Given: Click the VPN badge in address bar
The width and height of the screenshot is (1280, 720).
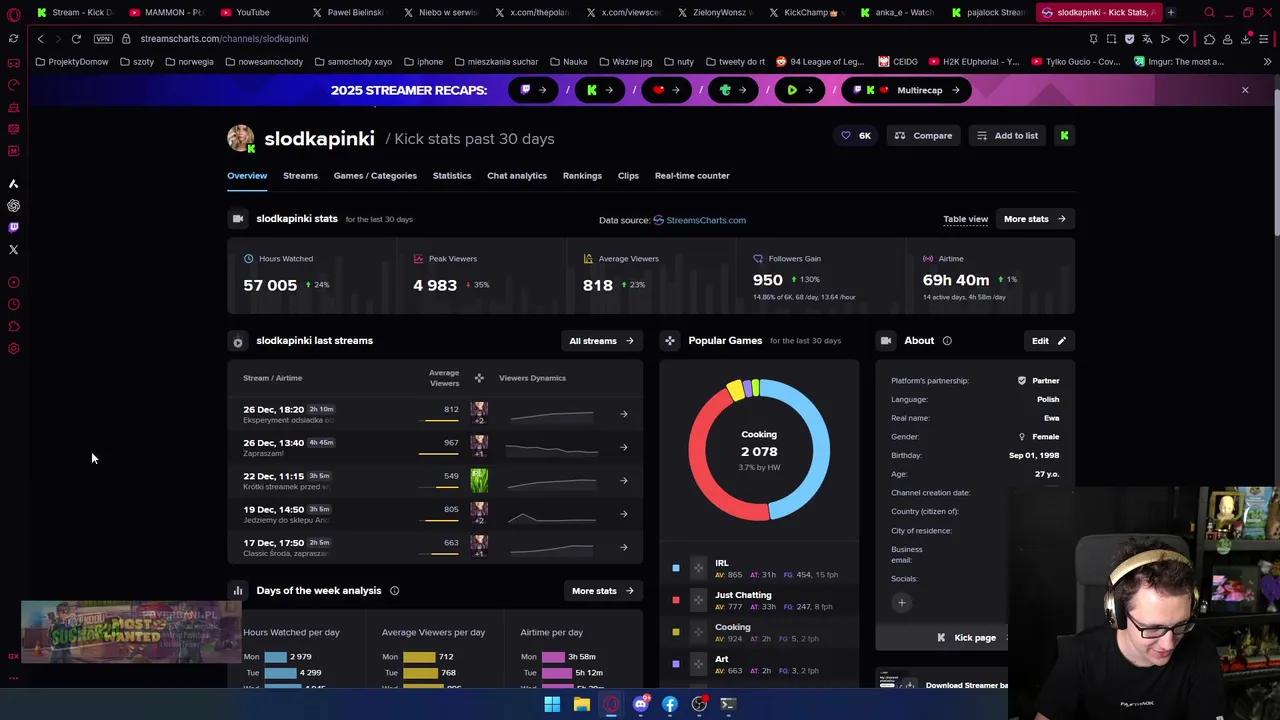Looking at the screenshot, I should [103, 38].
